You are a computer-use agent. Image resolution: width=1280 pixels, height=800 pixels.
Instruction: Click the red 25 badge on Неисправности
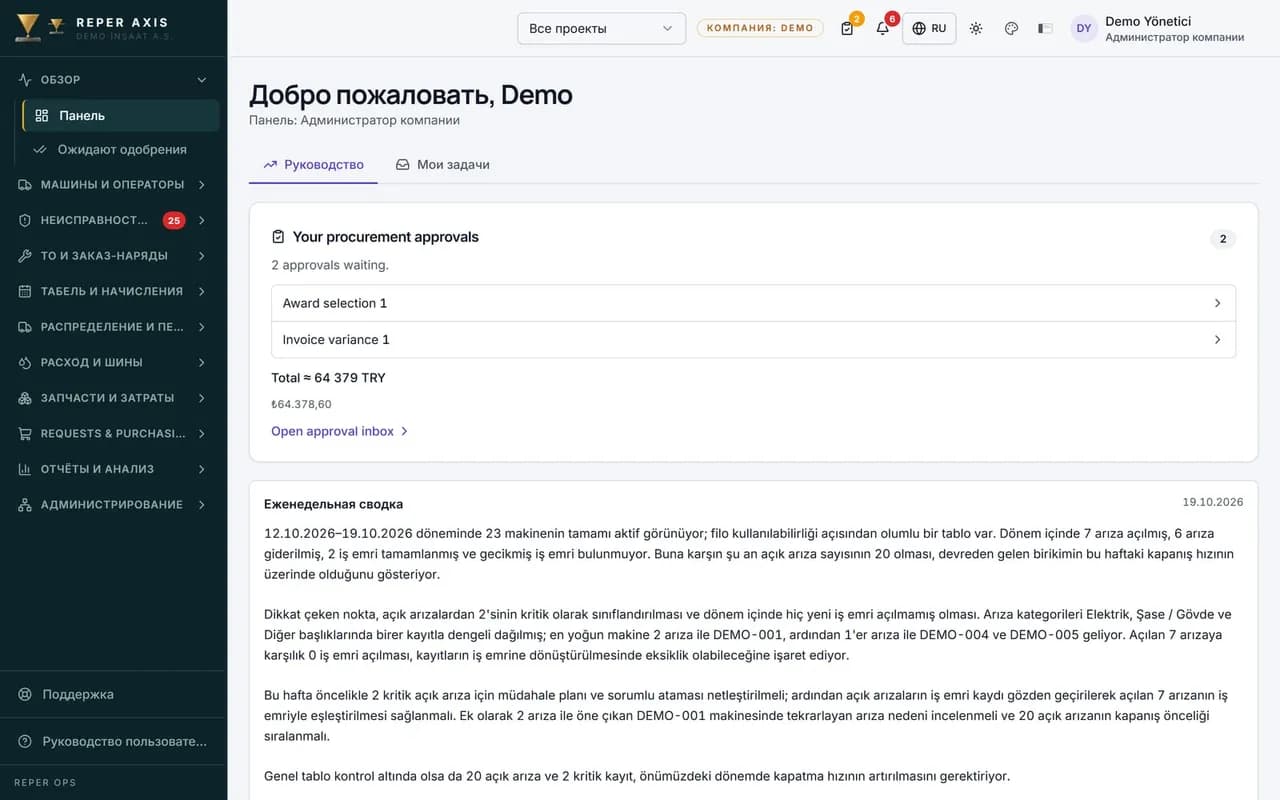pyautogui.click(x=174, y=220)
